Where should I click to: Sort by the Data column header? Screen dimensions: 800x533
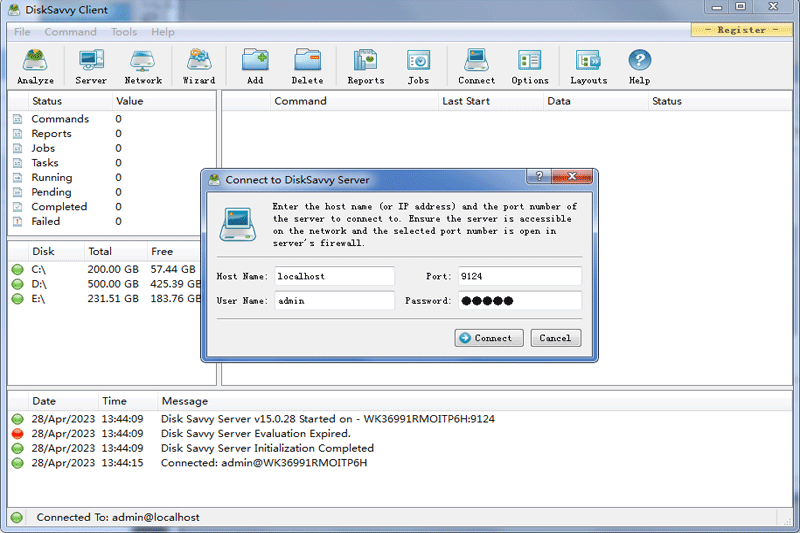(x=595, y=101)
